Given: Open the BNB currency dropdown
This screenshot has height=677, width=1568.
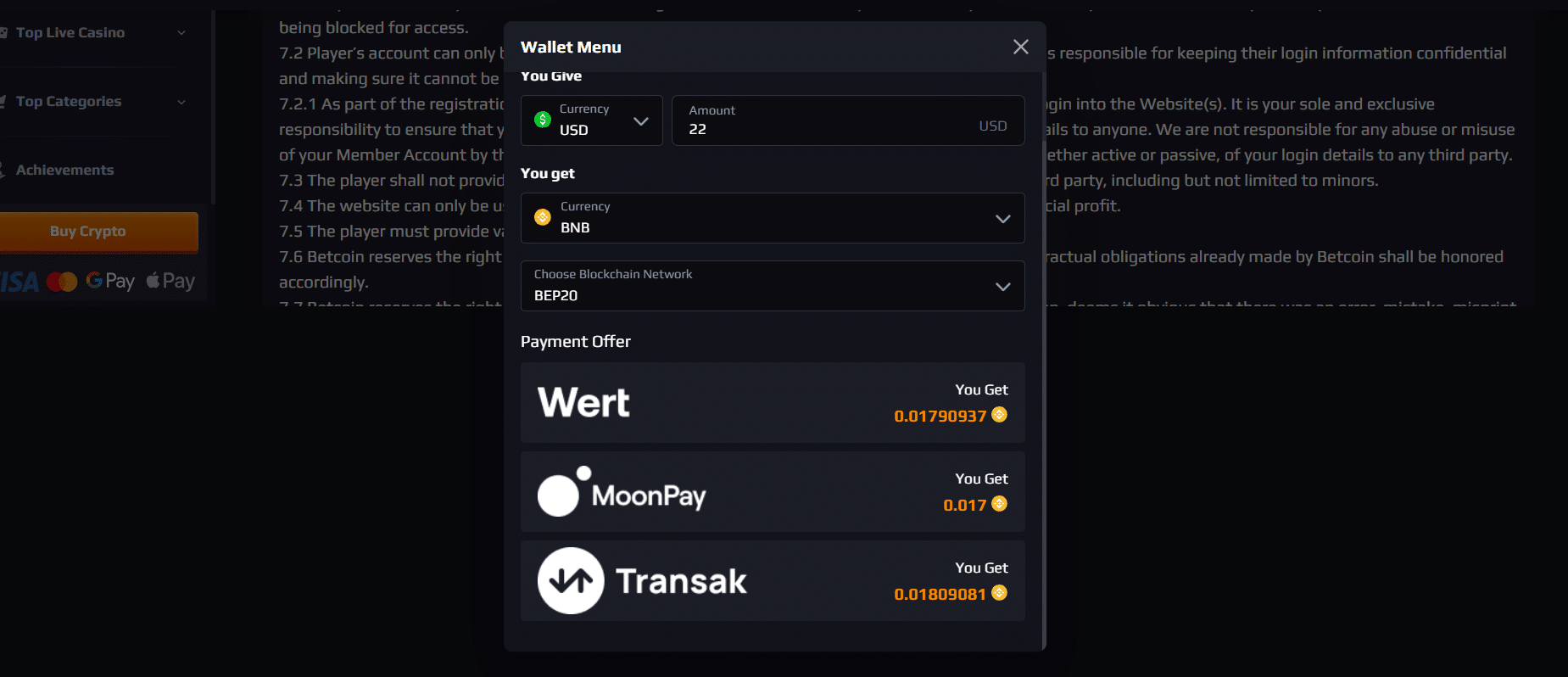Looking at the screenshot, I should 1002,218.
